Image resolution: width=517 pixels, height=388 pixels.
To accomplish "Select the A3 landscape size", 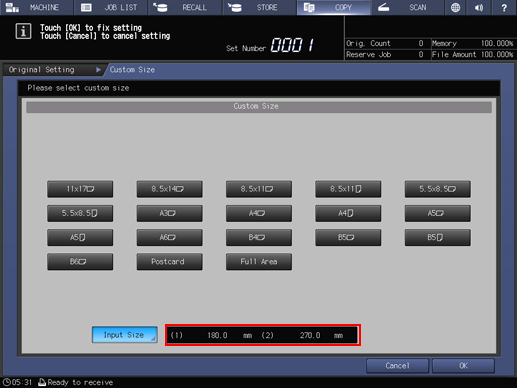I will tap(169, 213).
